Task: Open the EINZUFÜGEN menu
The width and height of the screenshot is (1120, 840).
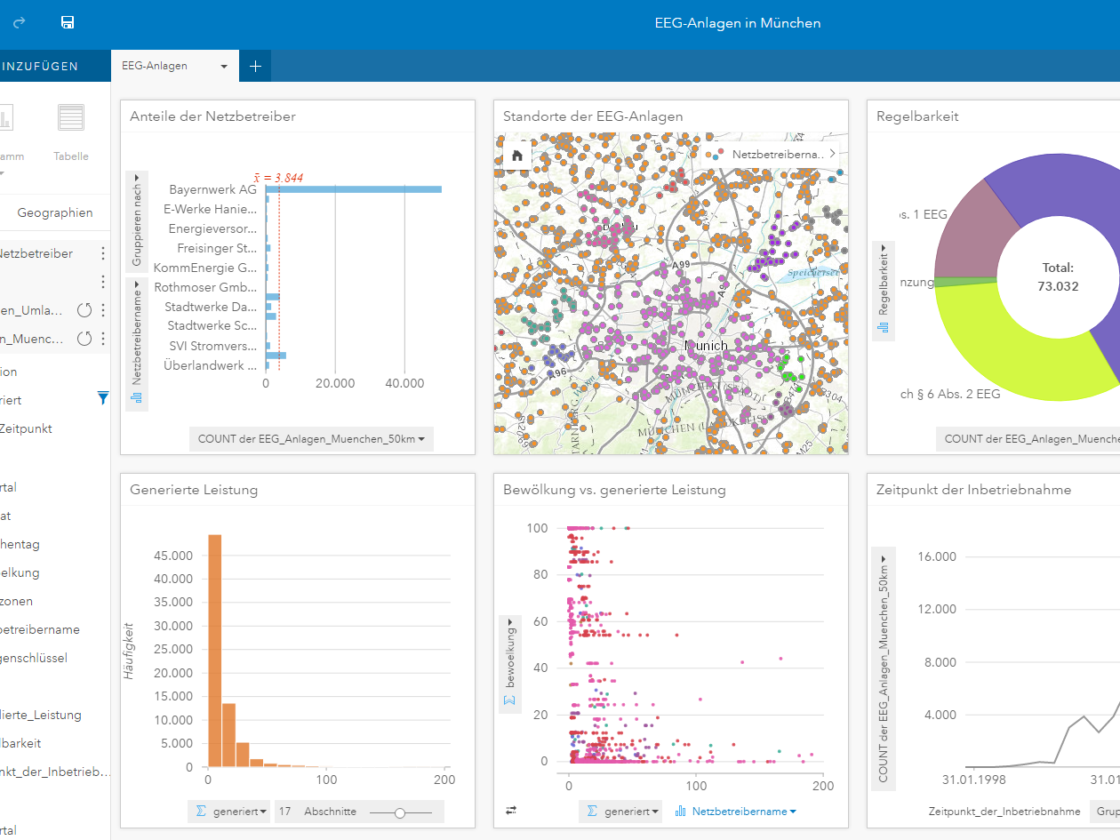Action: [38, 66]
